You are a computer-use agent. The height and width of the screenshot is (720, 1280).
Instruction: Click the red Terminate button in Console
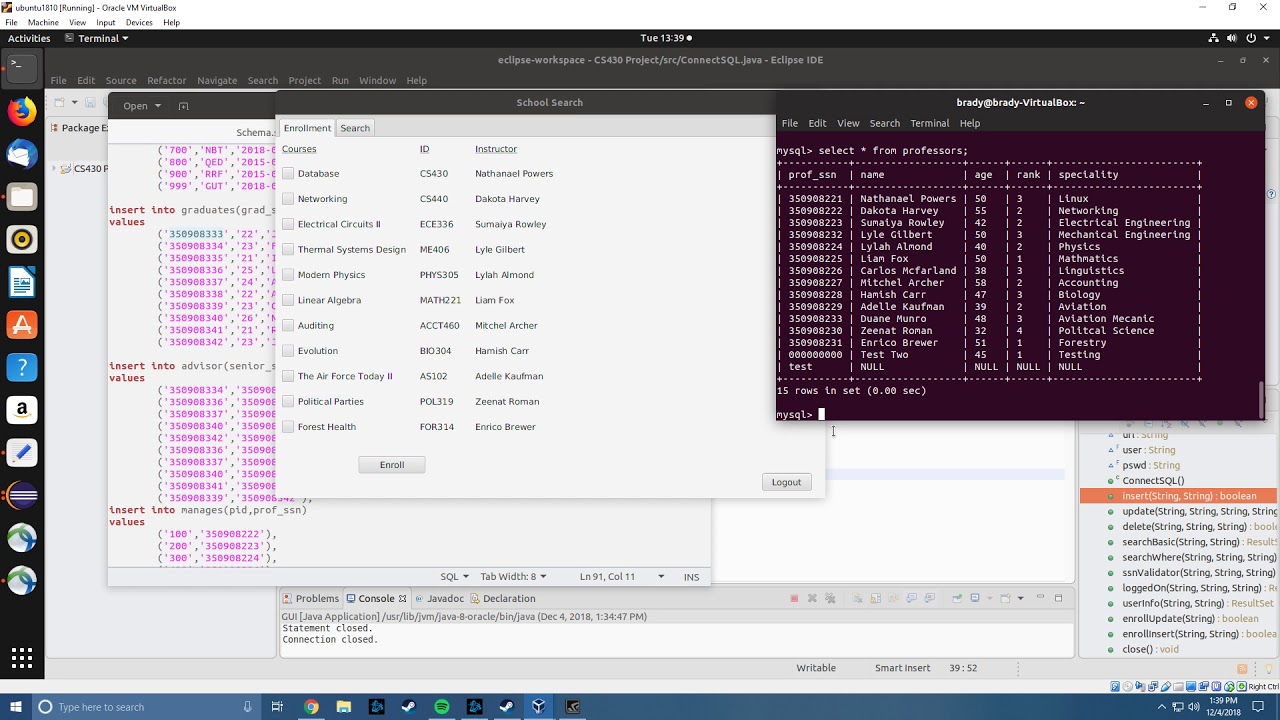coord(794,598)
